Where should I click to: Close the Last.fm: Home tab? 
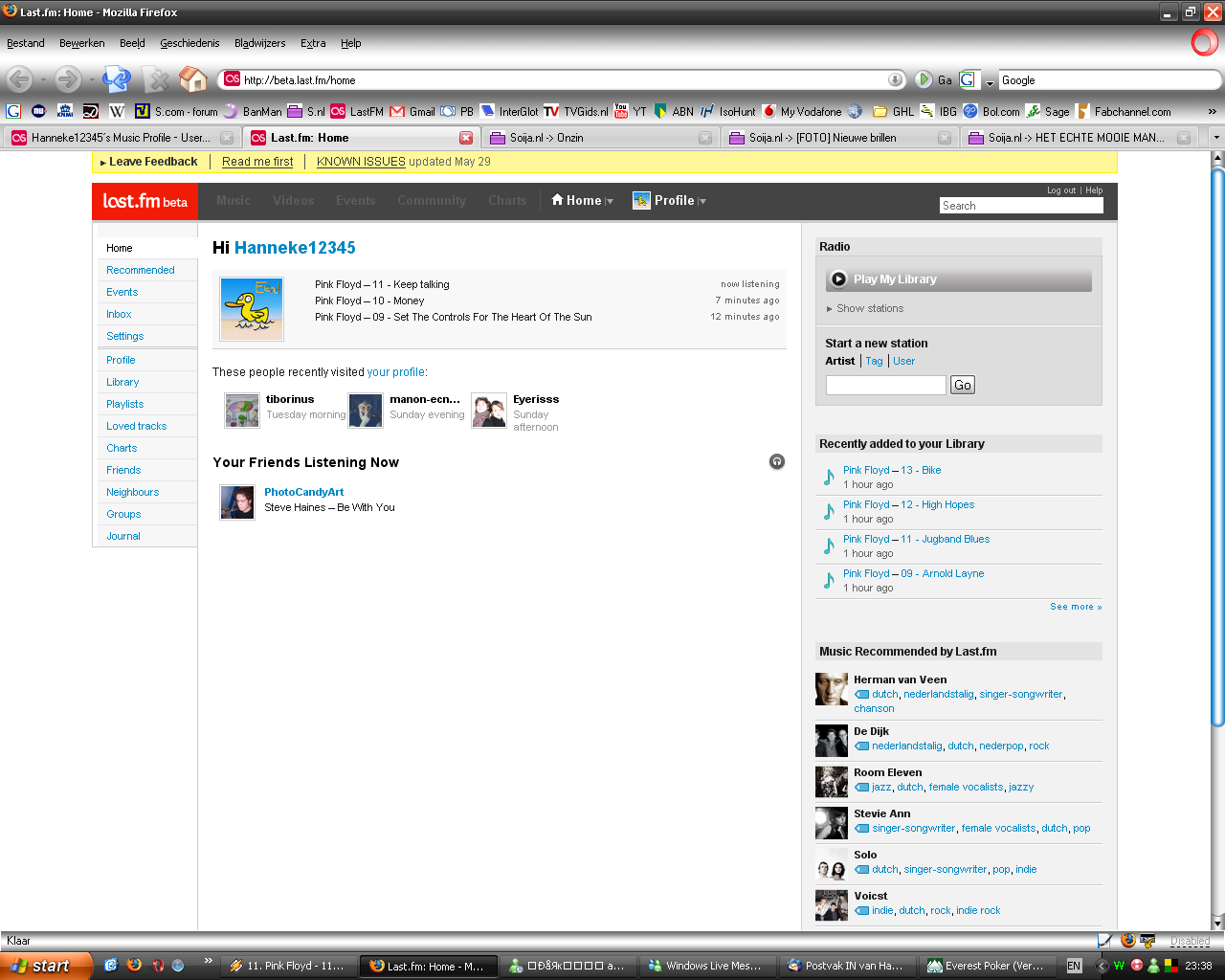(x=466, y=138)
